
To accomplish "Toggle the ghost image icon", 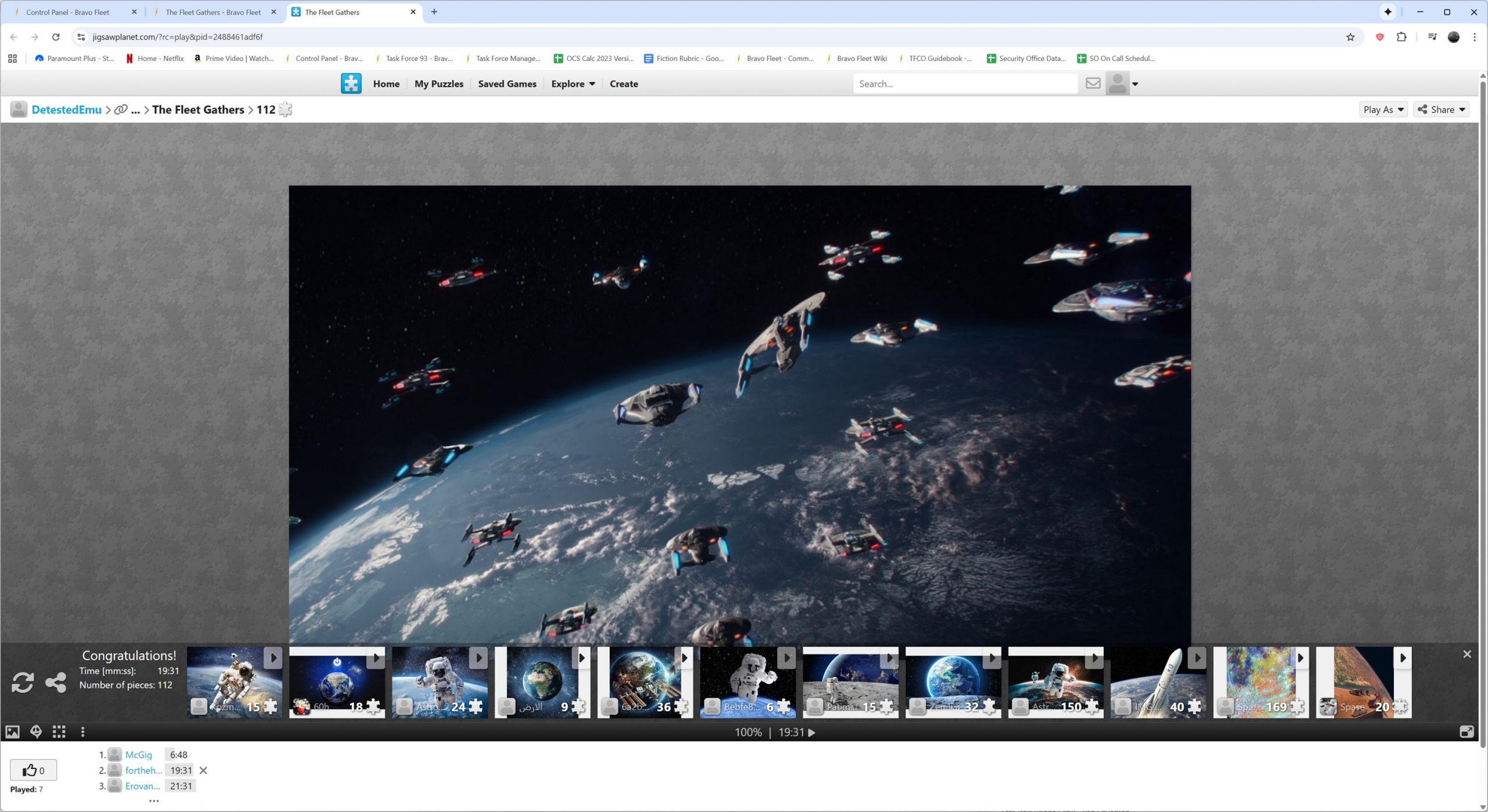I will coord(36,732).
